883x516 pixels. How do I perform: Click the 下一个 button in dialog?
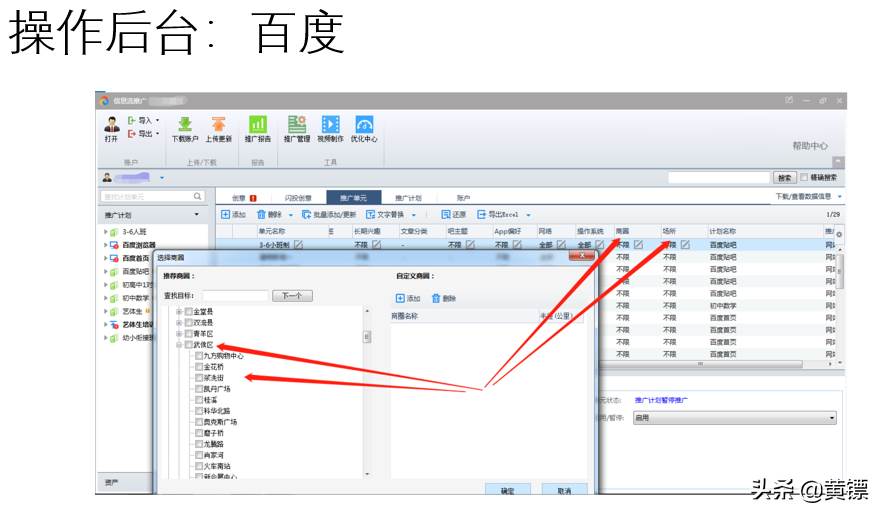[292, 296]
